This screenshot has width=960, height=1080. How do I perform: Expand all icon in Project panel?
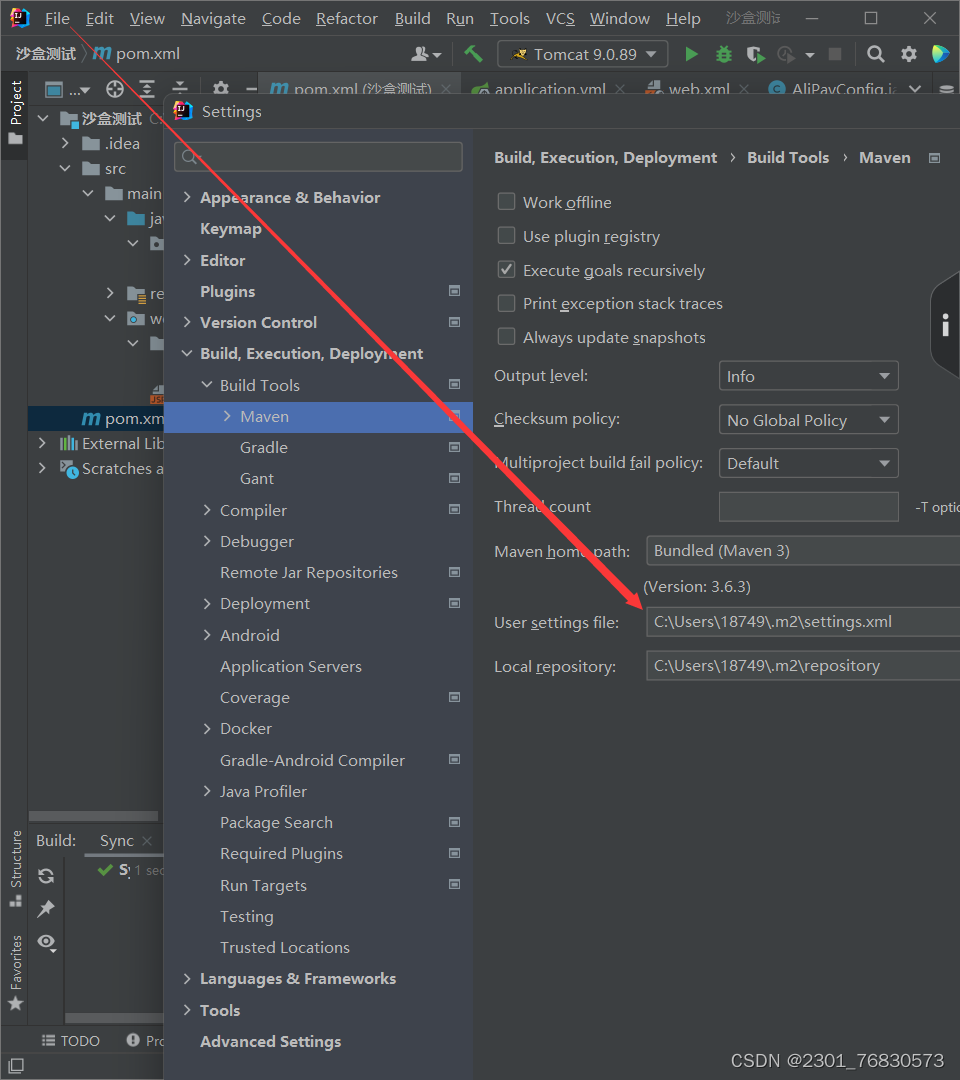tap(147, 89)
